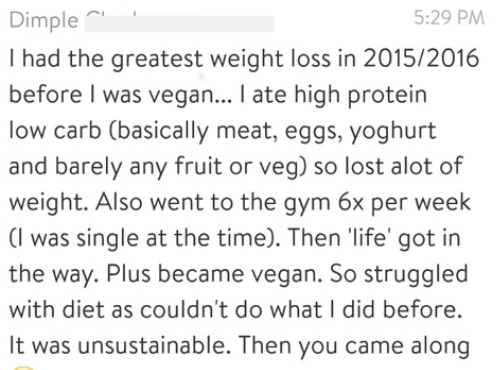Screen dimensions: 498x370
Task: Click the phrase 'greatest weight loss'
Action: (x=220, y=59)
